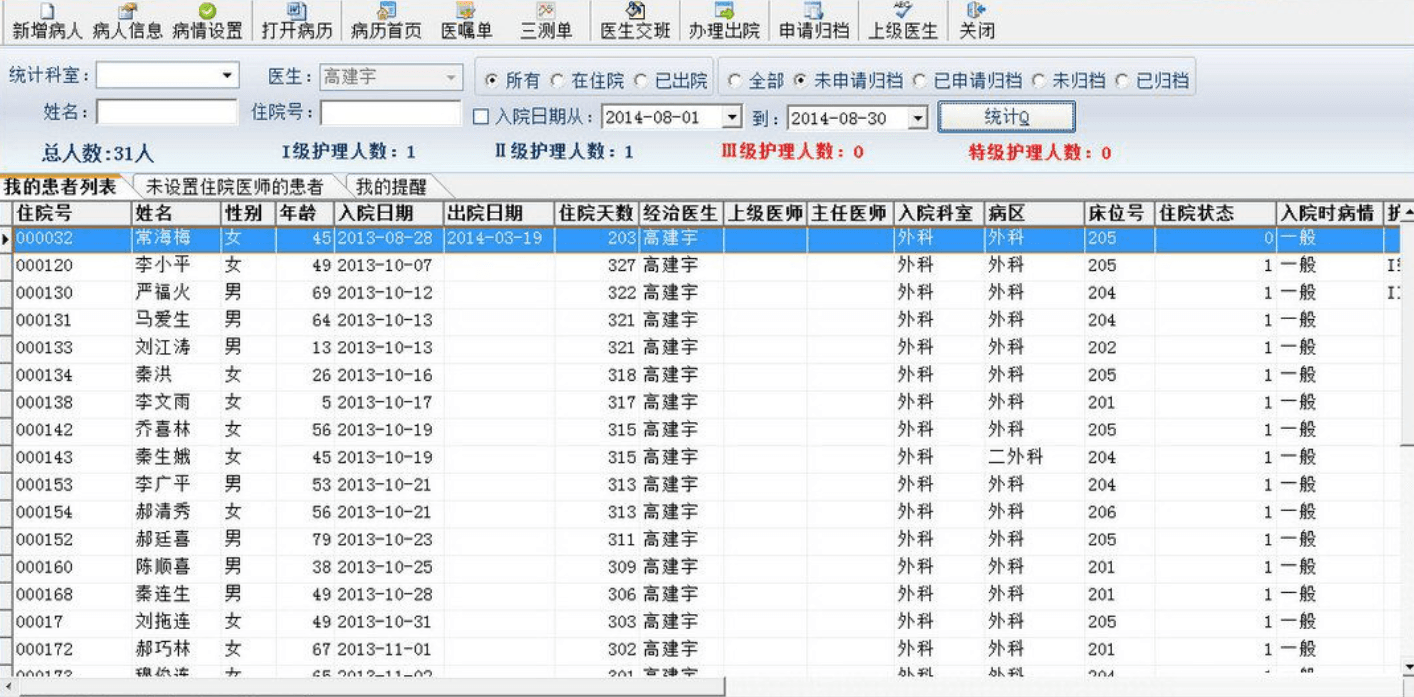Enable the 入院日期从 checkbox
Viewport: 1414px width, 697px height.
(x=481, y=117)
